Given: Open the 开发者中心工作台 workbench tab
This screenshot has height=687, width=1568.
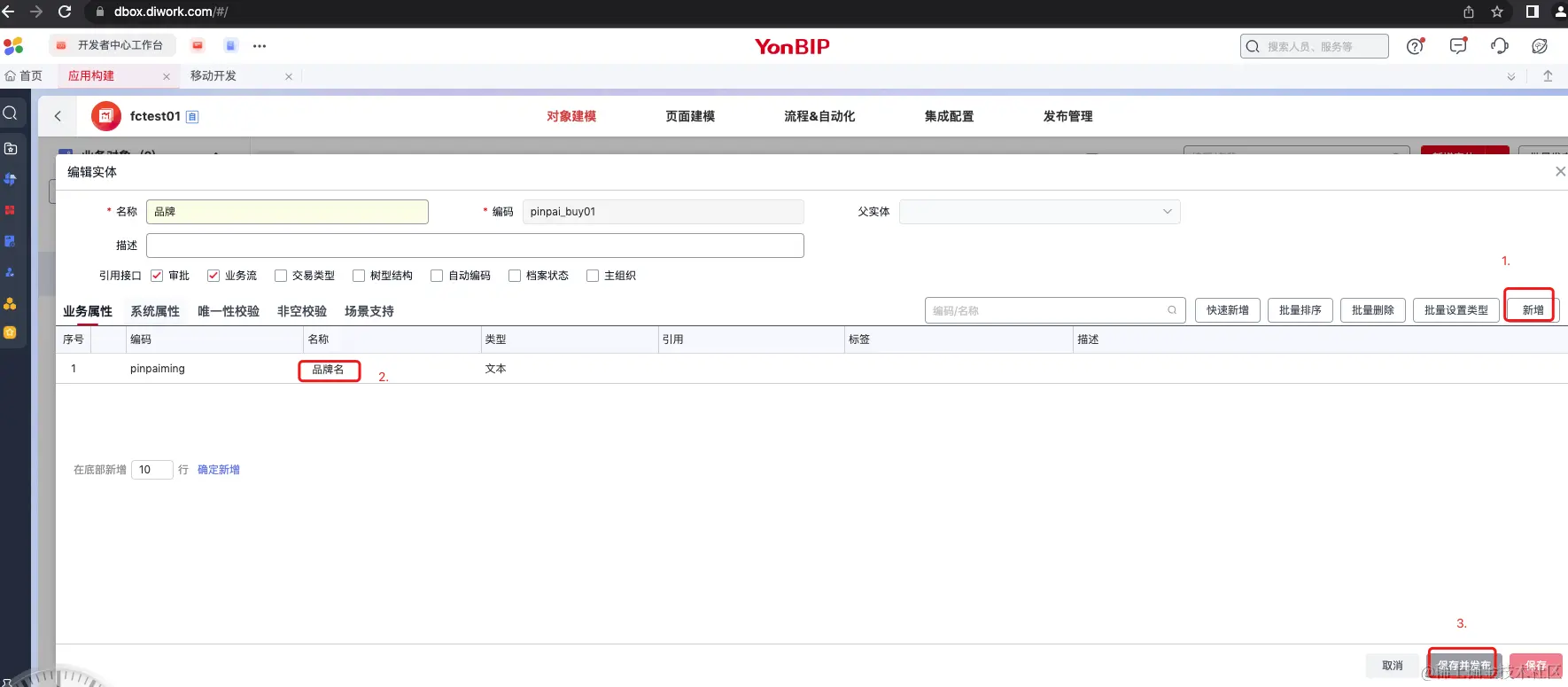Looking at the screenshot, I should tap(112, 45).
